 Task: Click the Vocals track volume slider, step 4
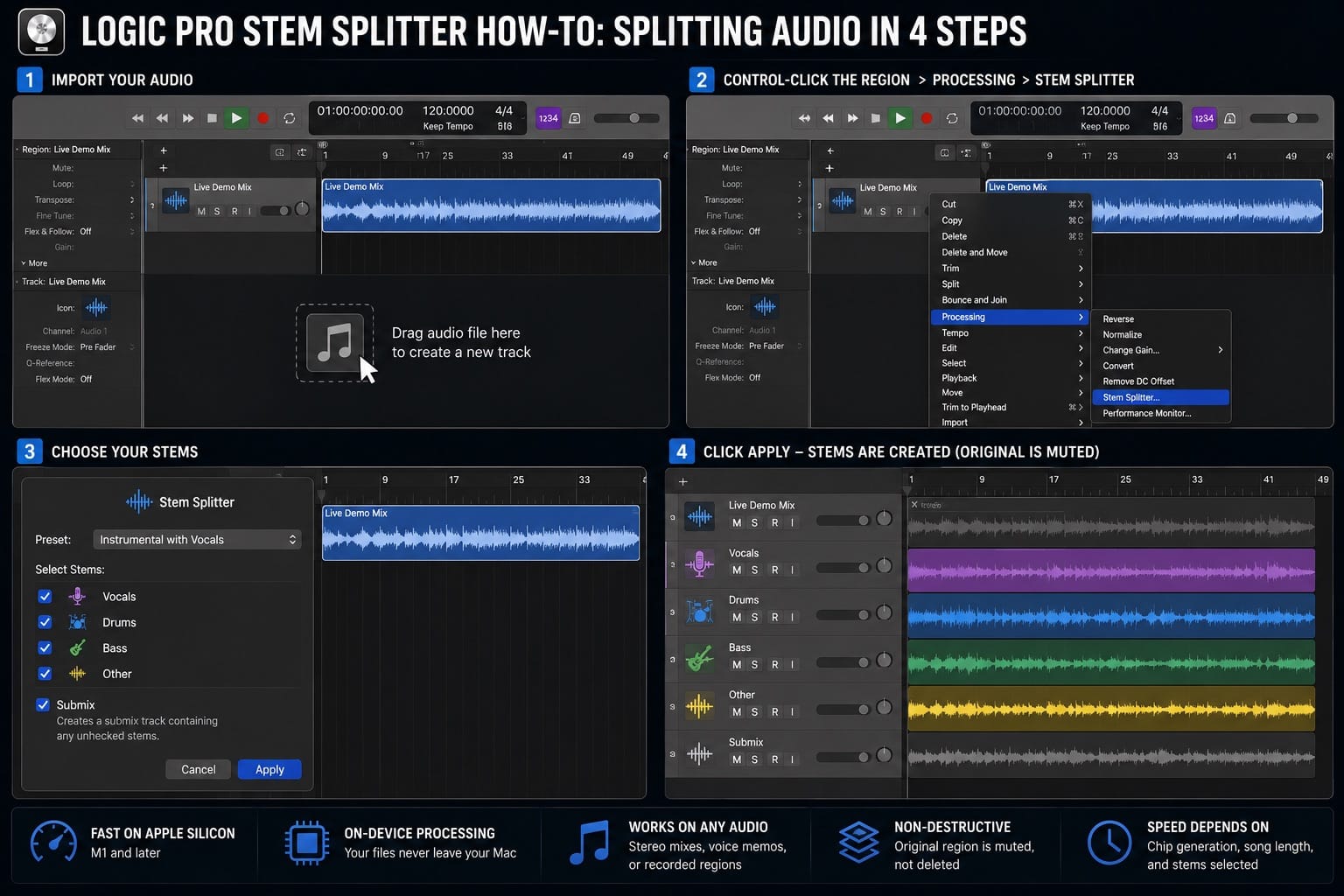[x=843, y=568]
